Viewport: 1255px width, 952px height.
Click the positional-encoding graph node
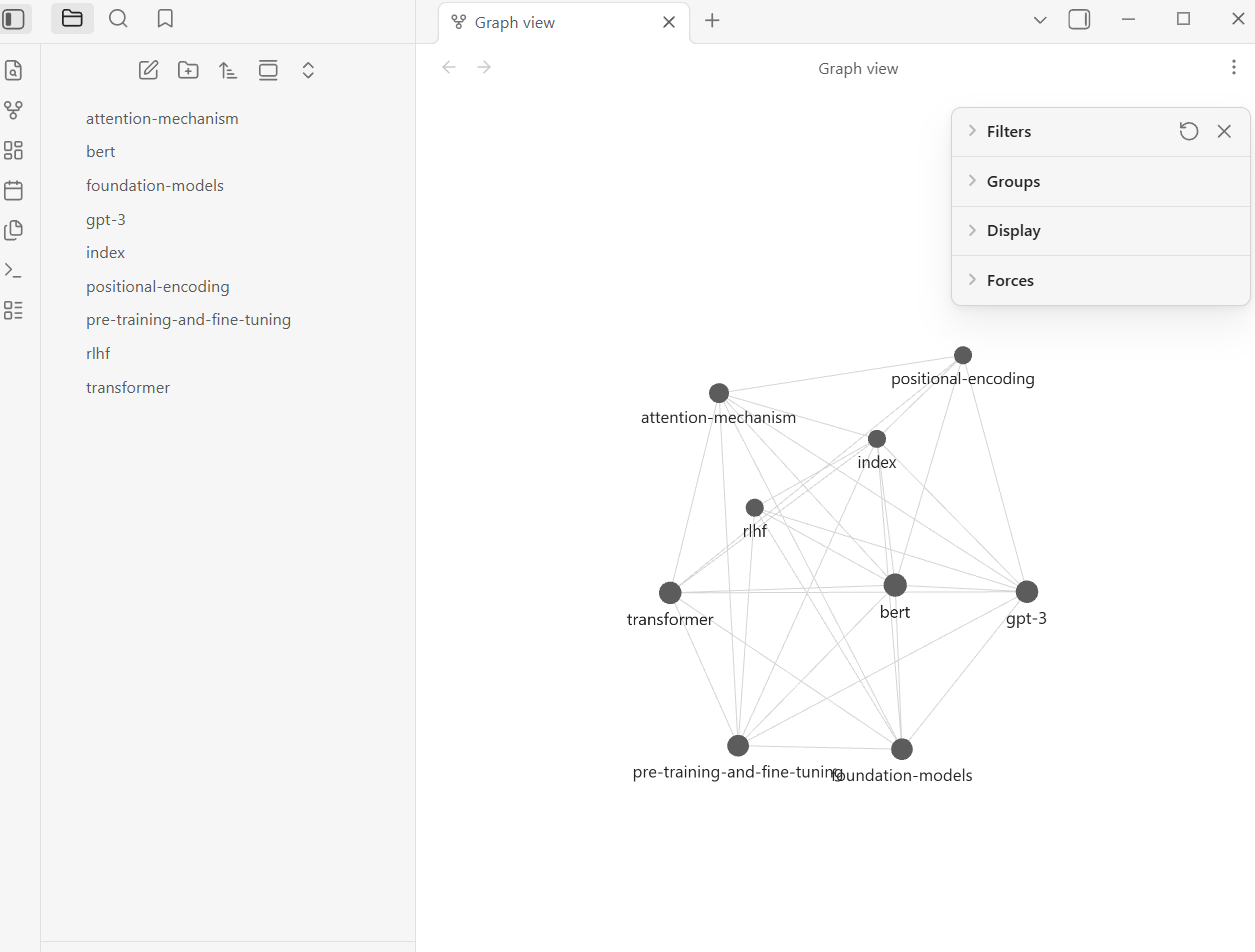(x=963, y=355)
